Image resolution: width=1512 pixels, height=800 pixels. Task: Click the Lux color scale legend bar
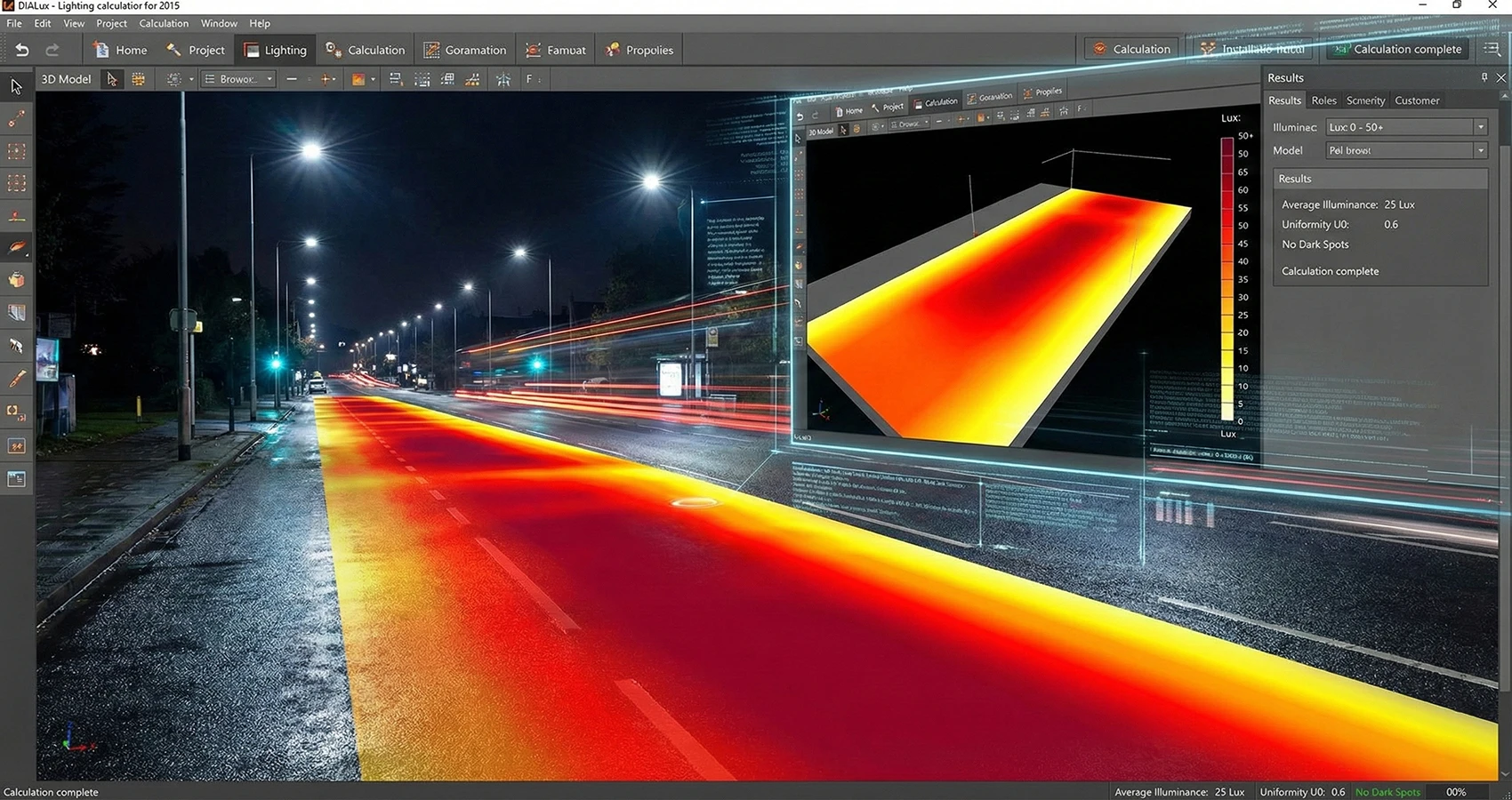tap(1226, 278)
